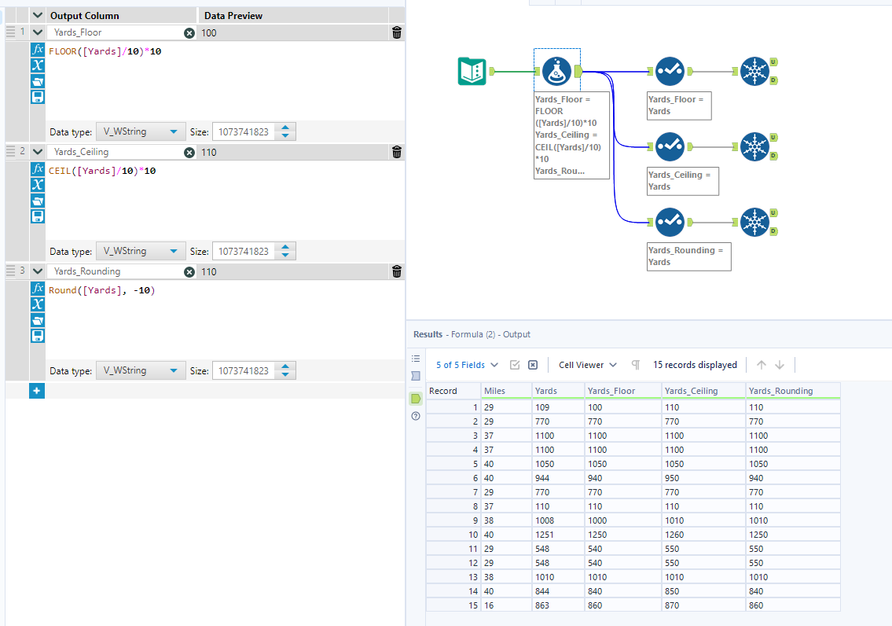Select results row 10 with Yards 1251
Image resolution: width=892 pixels, height=626 pixels.
(x=633, y=534)
